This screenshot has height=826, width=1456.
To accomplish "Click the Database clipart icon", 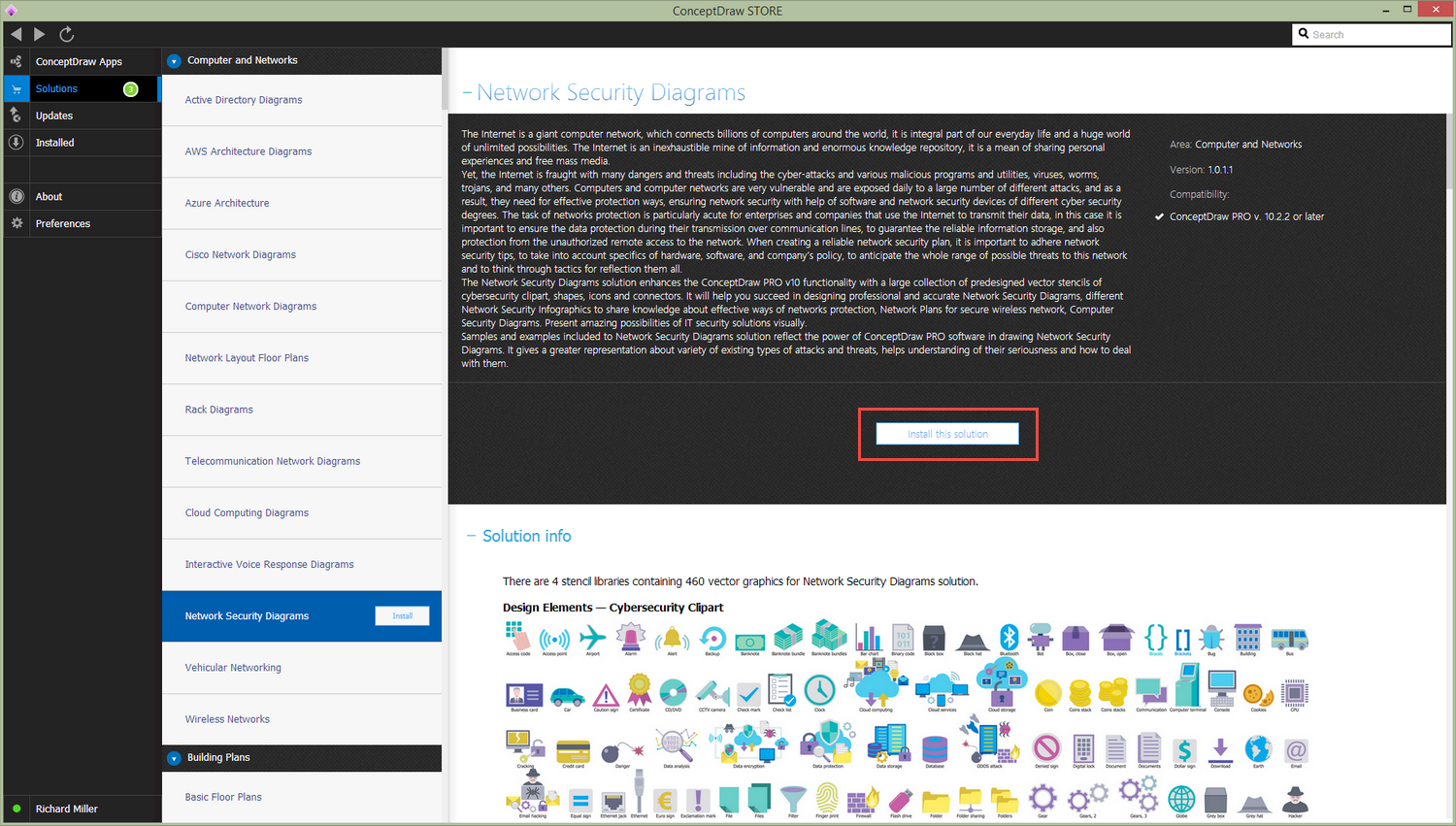I will point(935,749).
